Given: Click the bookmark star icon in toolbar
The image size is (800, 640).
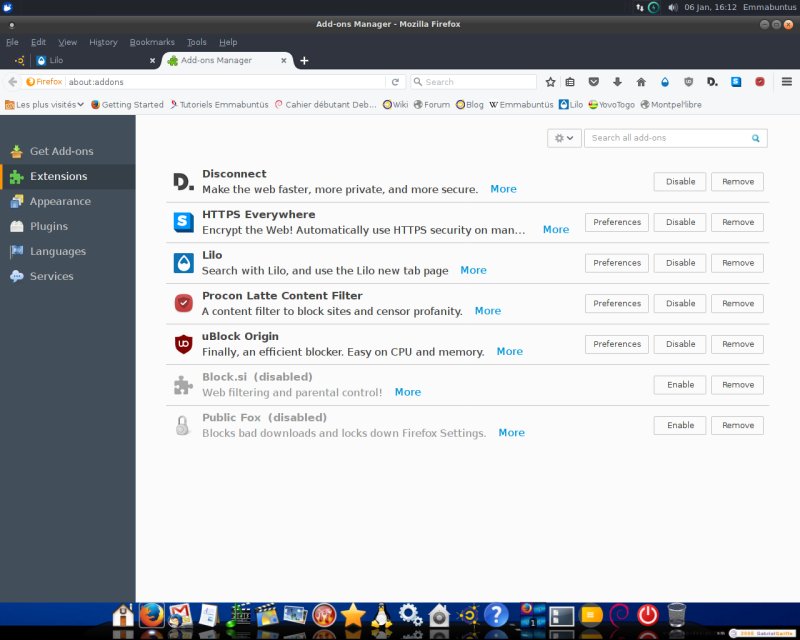Looking at the screenshot, I should coord(550,82).
